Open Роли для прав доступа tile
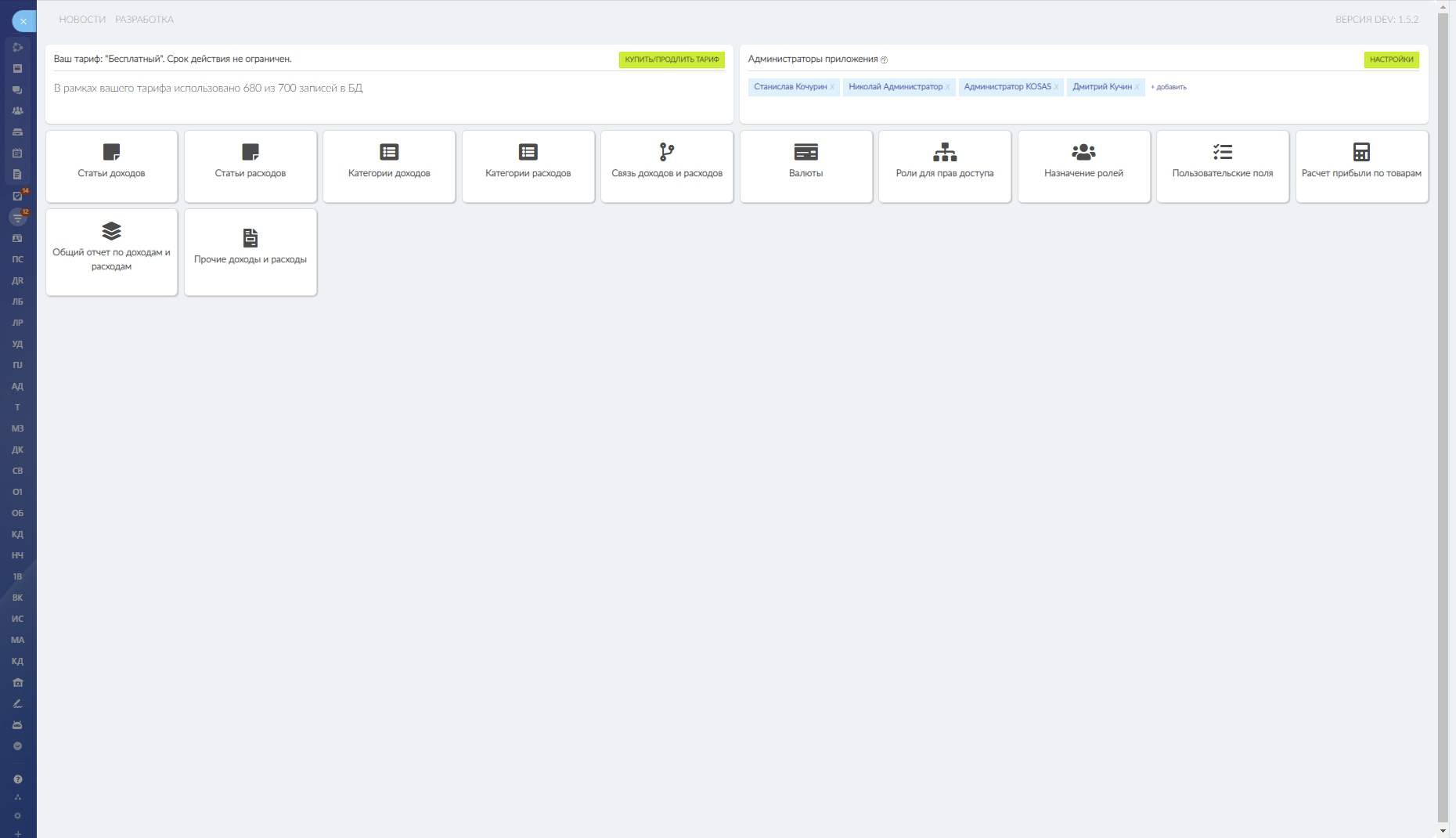 pos(945,166)
